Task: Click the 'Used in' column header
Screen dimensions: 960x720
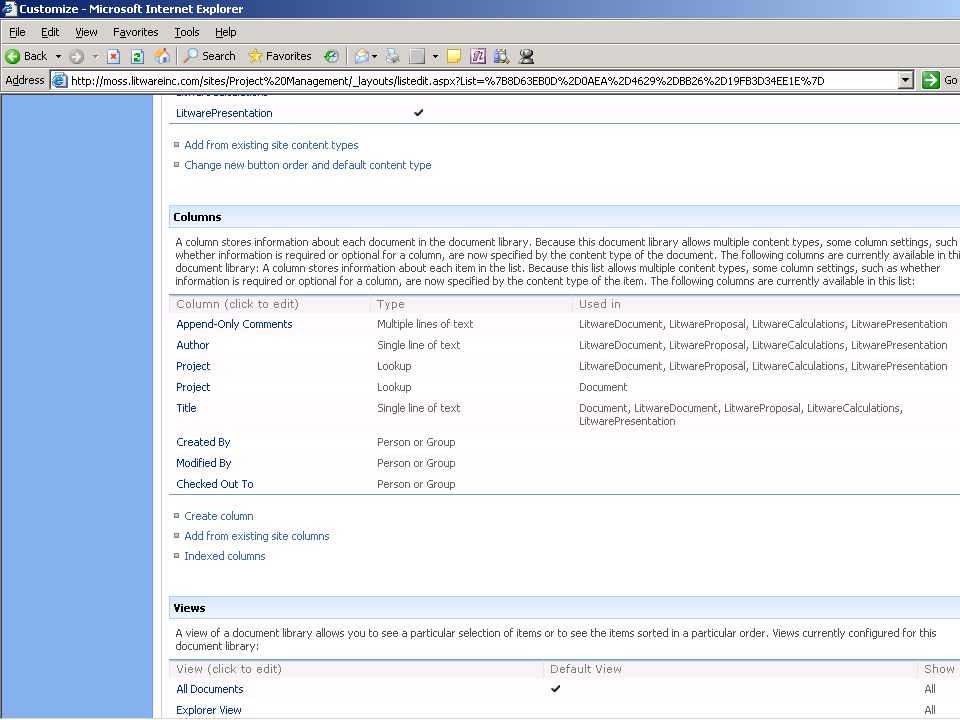Action: [x=599, y=304]
